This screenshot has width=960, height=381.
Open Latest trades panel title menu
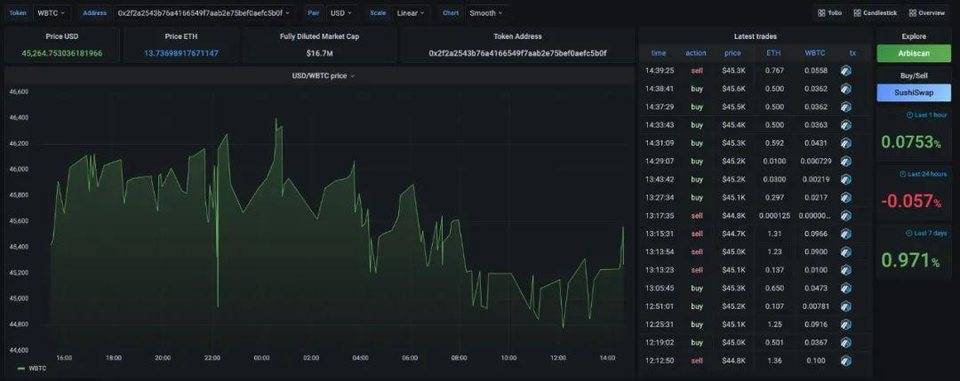[755, 37]
